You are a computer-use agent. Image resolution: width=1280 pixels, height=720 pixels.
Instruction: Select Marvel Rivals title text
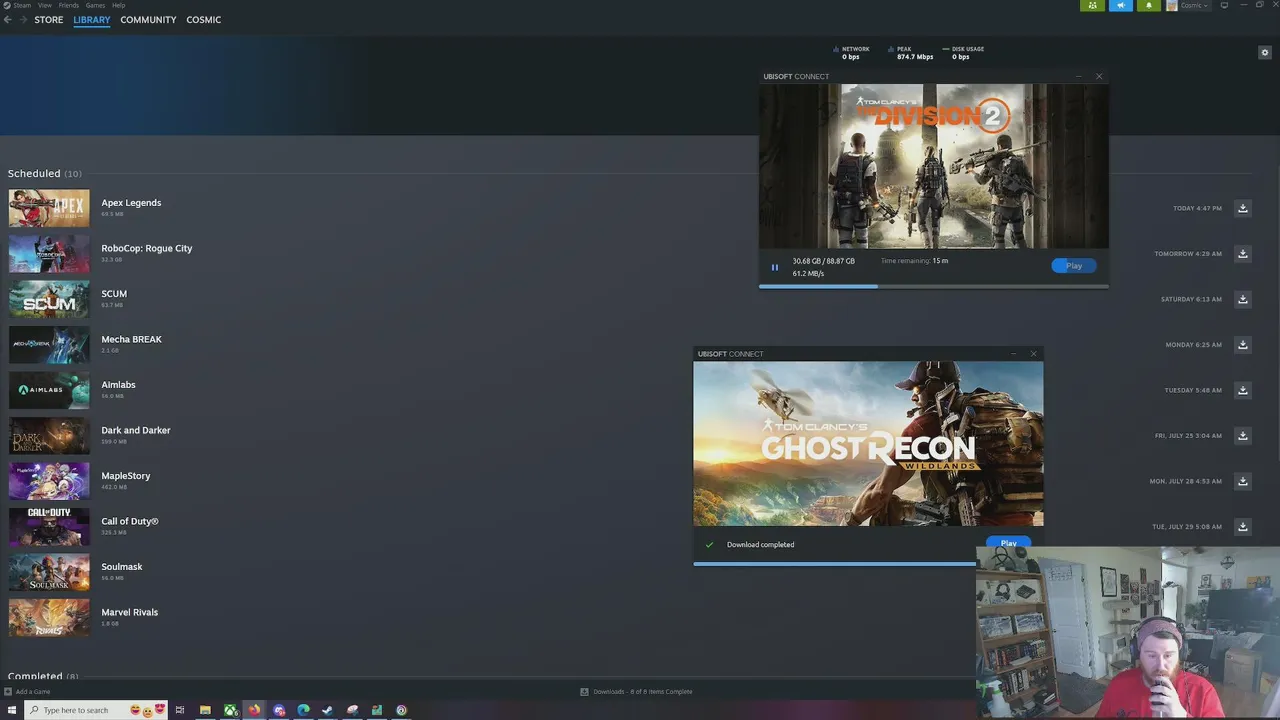pyautogui.click(x=130, y=612)
